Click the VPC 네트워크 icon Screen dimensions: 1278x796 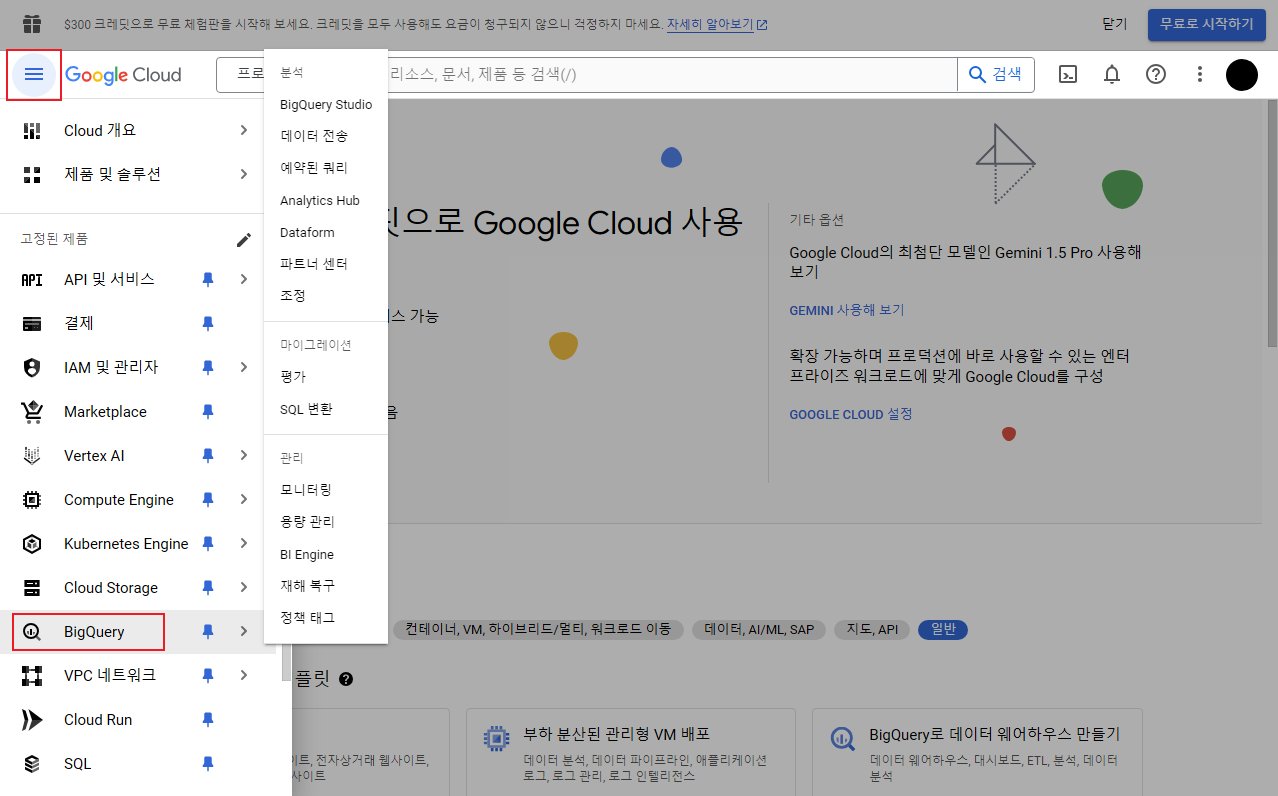pos(32,676)
